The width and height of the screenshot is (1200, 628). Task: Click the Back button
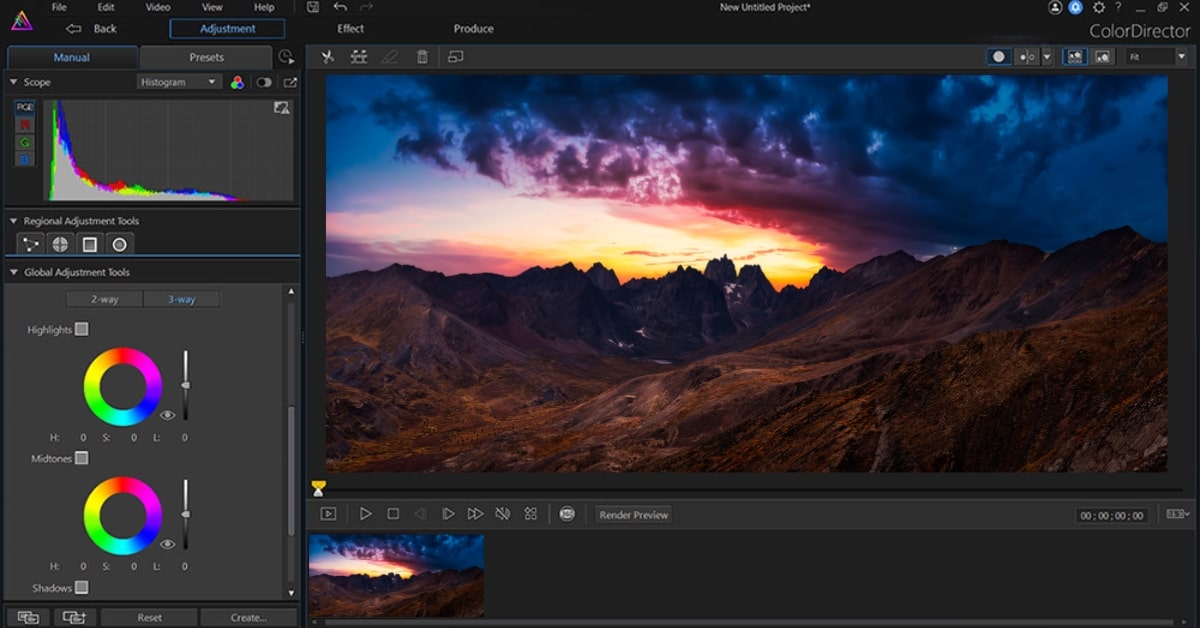click(x=92, y=29)
